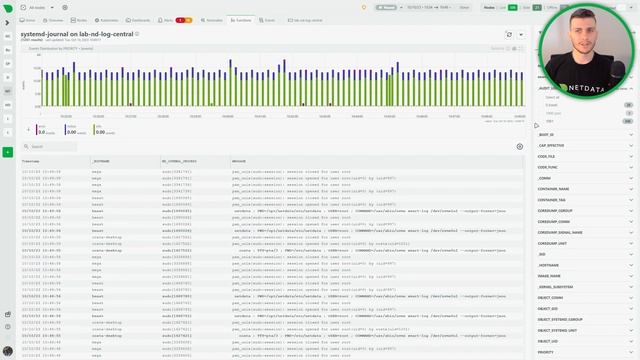Click the red critical alerts count badge
This screenshot has width=640, height=360.
point(180,20)
